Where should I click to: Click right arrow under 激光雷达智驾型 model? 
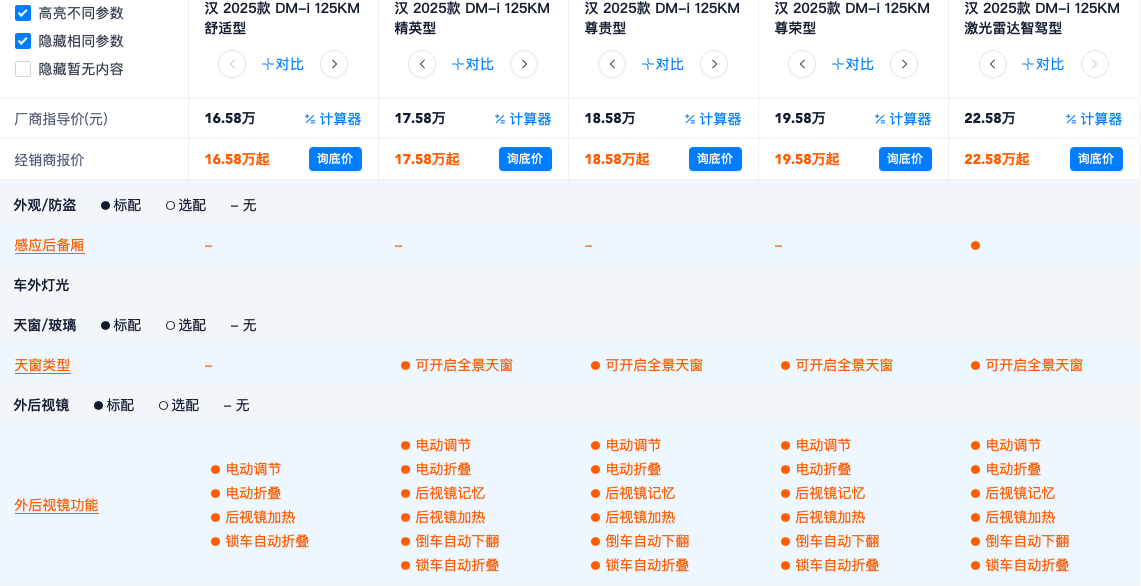pyautogui.click(x=1094, y=64)
